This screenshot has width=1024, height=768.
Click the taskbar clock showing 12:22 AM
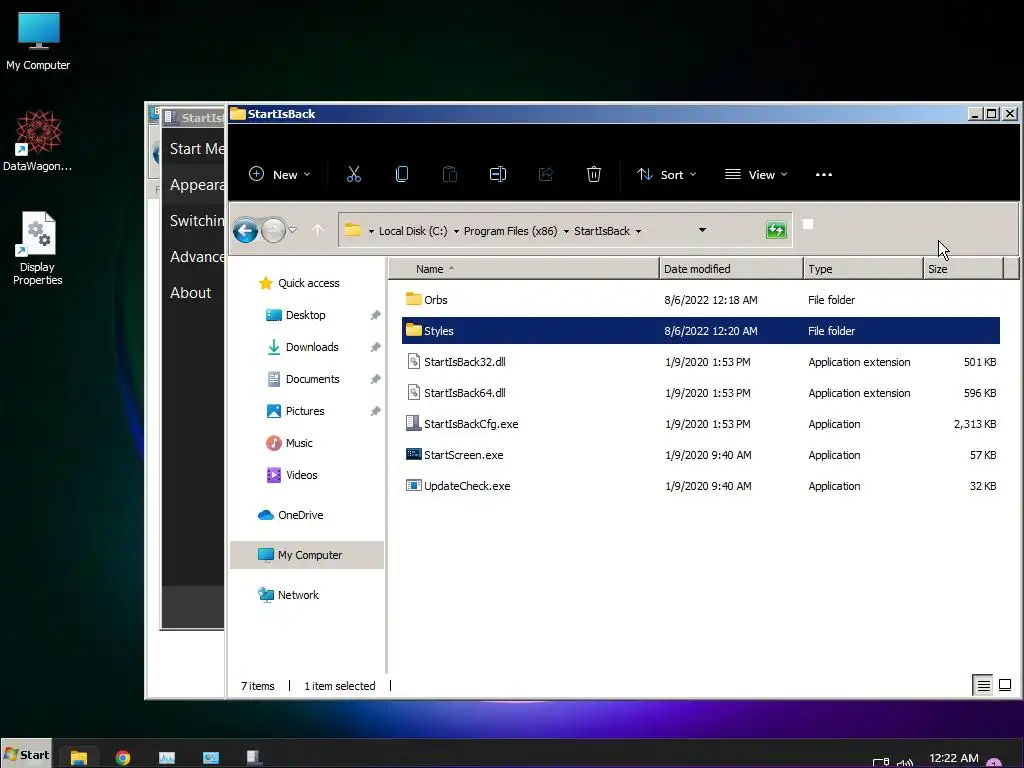953,758
